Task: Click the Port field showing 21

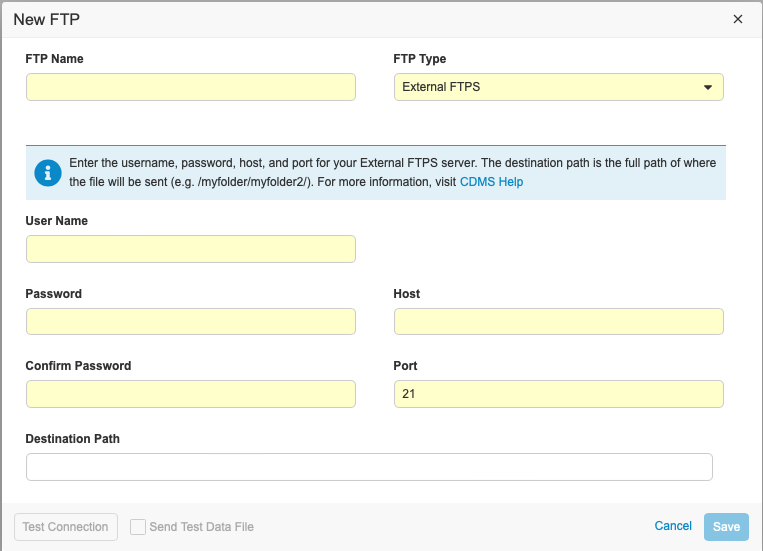Action: pyautogui.click(x=558, y=394)
